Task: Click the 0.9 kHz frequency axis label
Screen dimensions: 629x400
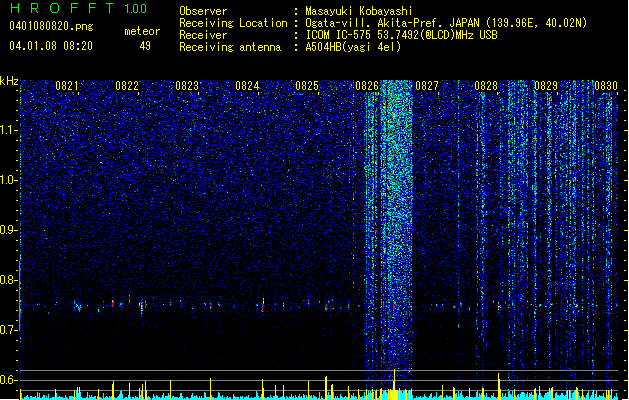Action: coord(8,230)
